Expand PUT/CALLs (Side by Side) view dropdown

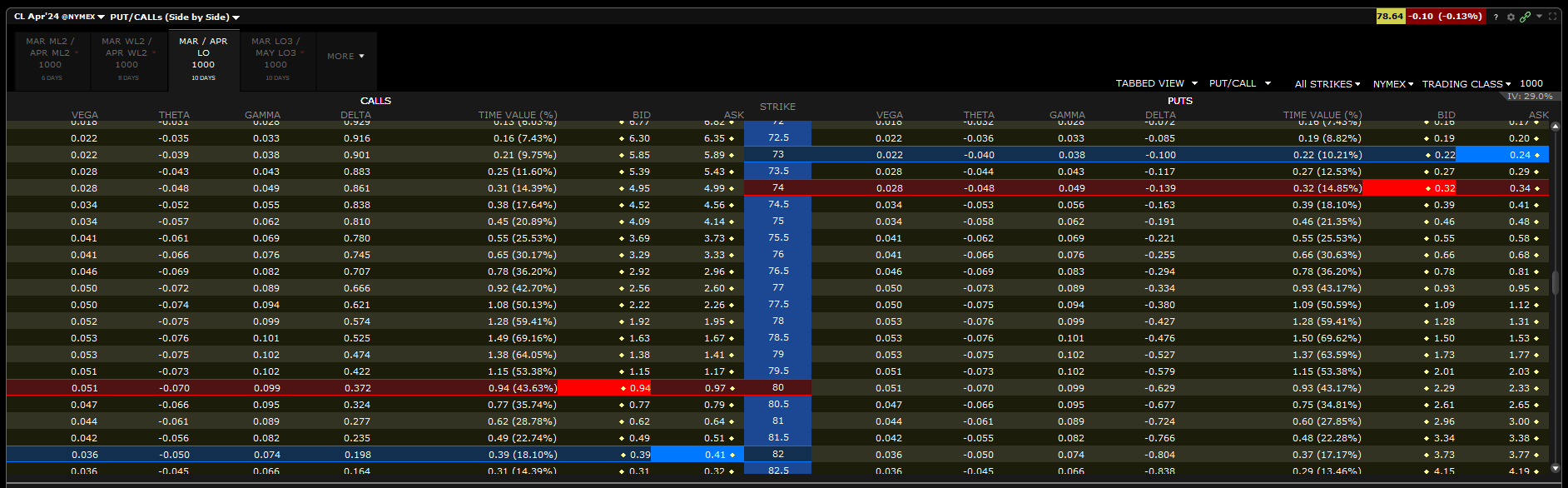(x=175, y=17)
